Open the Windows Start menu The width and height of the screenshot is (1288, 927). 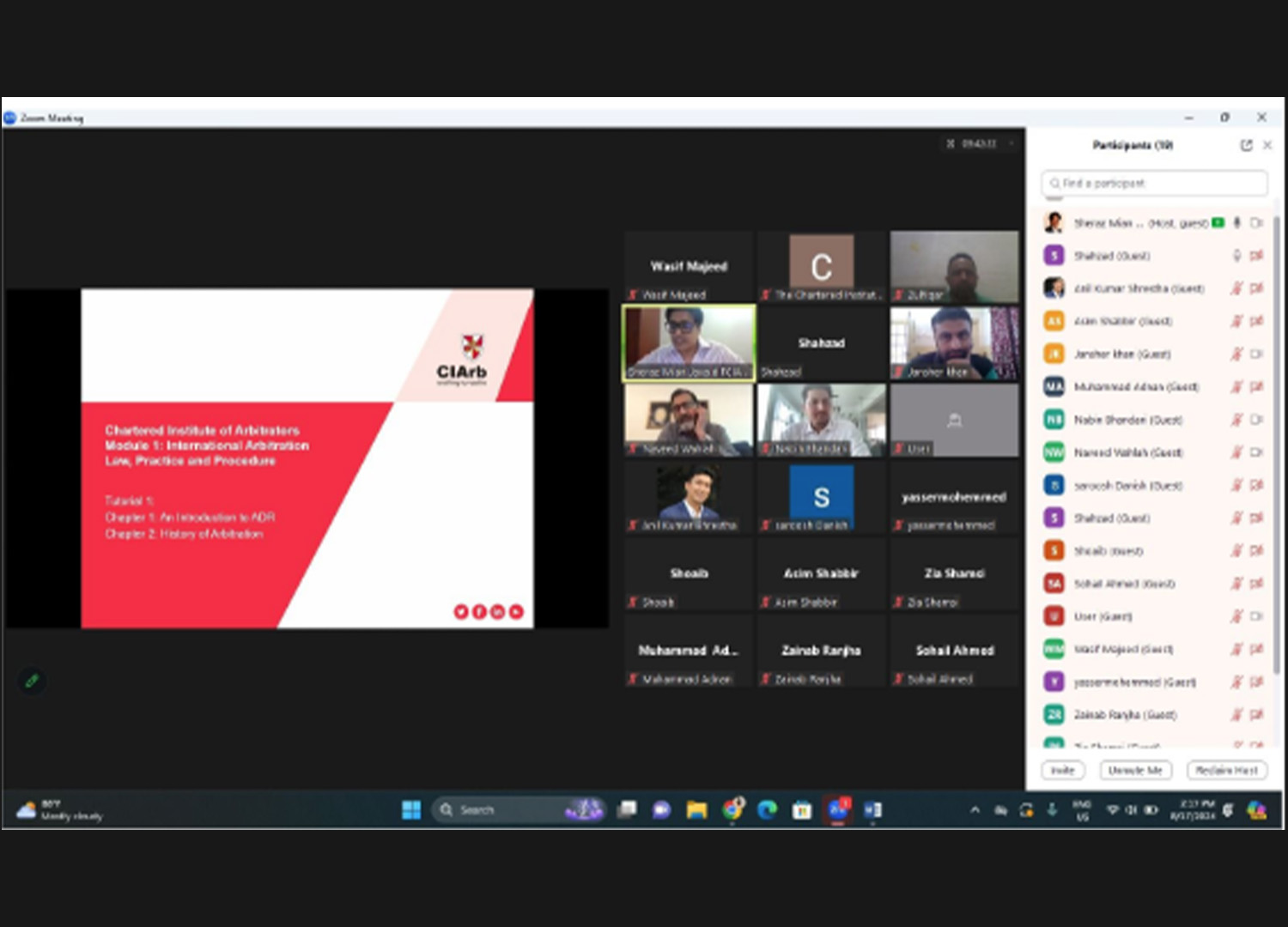[x=411, y=809]
